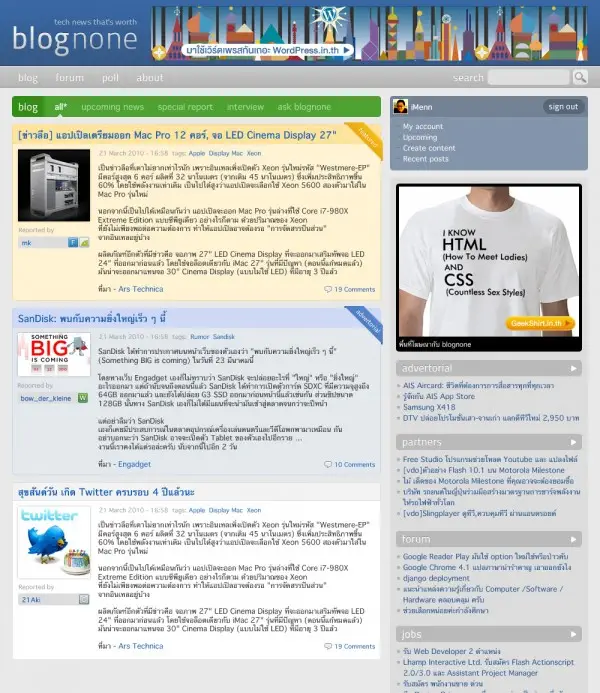Click the Rumor tag on the SanDisk post
This screenshot has width=600, height=693.
199,337
